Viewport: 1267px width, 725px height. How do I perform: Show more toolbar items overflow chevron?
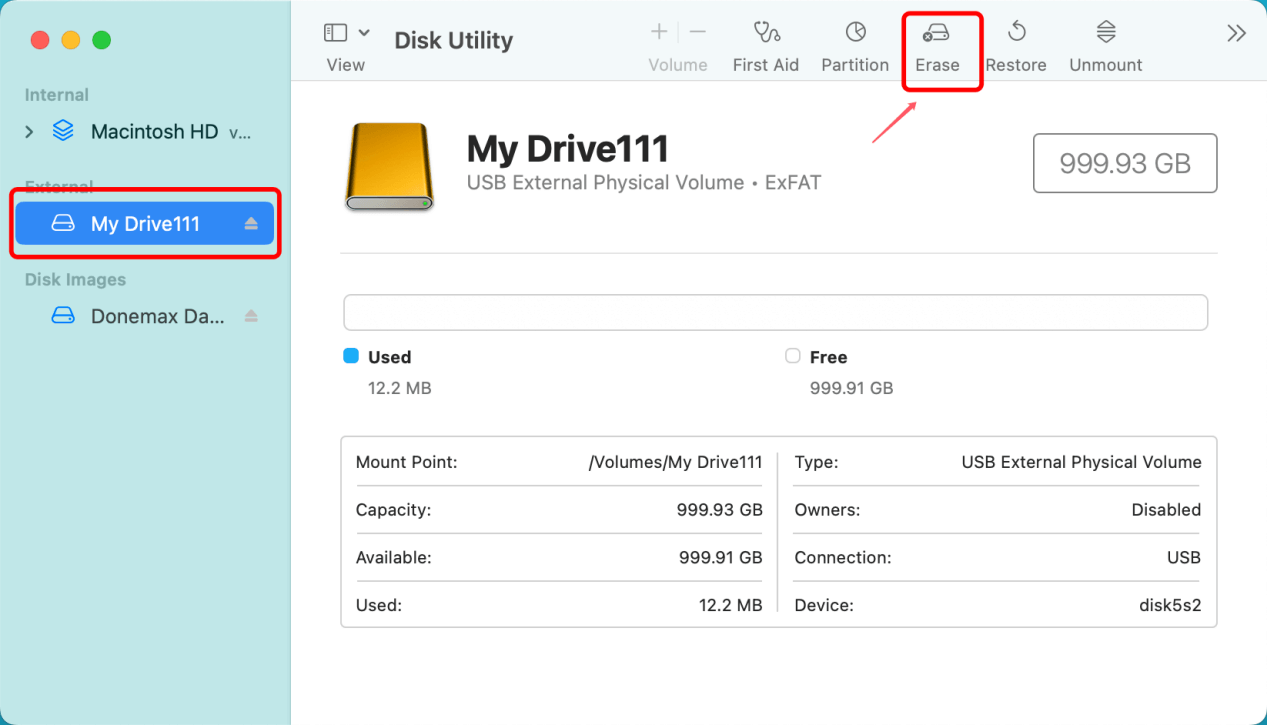(x=1236, y=34)
